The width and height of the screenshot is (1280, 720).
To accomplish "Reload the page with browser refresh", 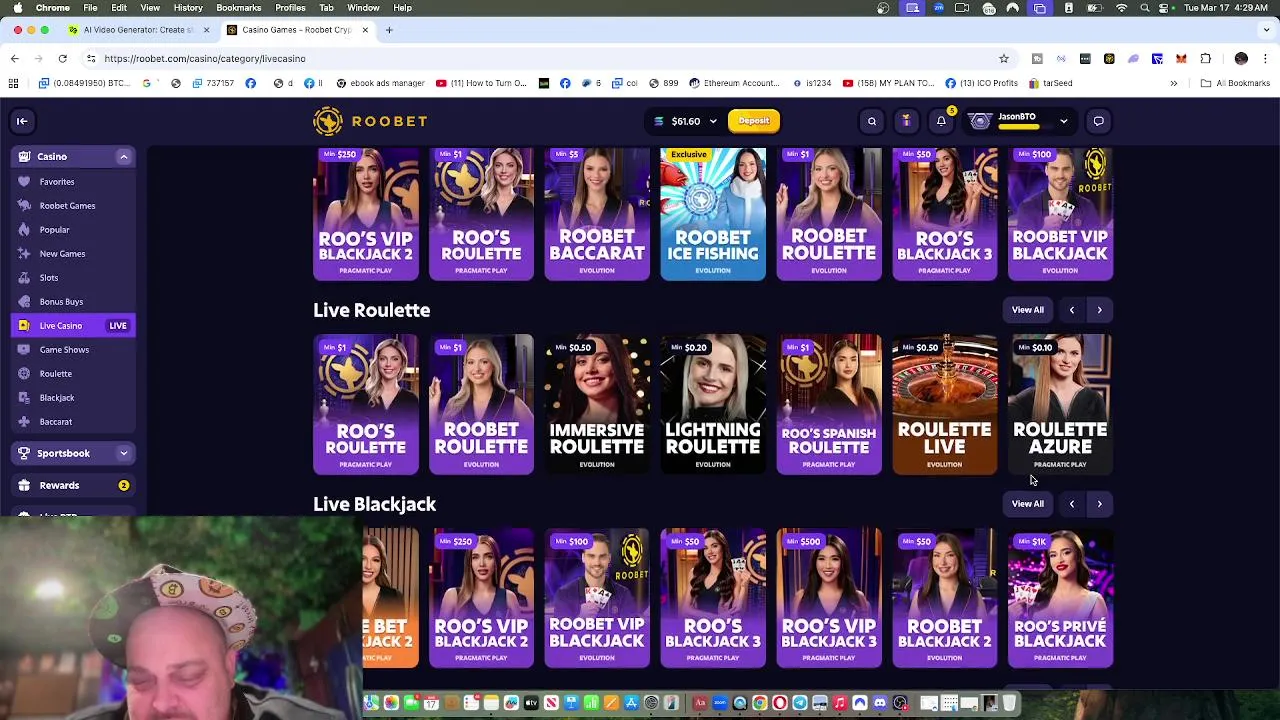I will point(62,59).
